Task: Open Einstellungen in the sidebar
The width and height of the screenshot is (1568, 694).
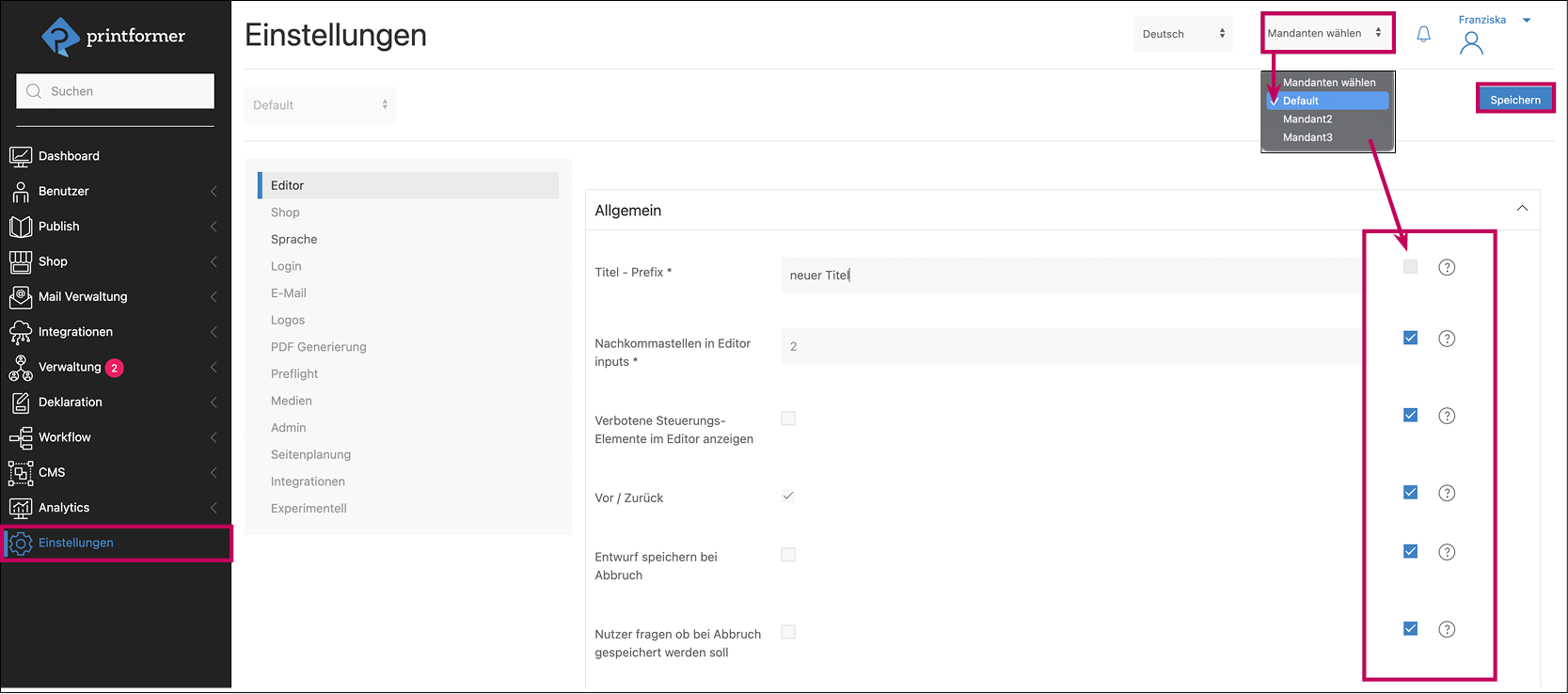Action: [x=76, y=544]
